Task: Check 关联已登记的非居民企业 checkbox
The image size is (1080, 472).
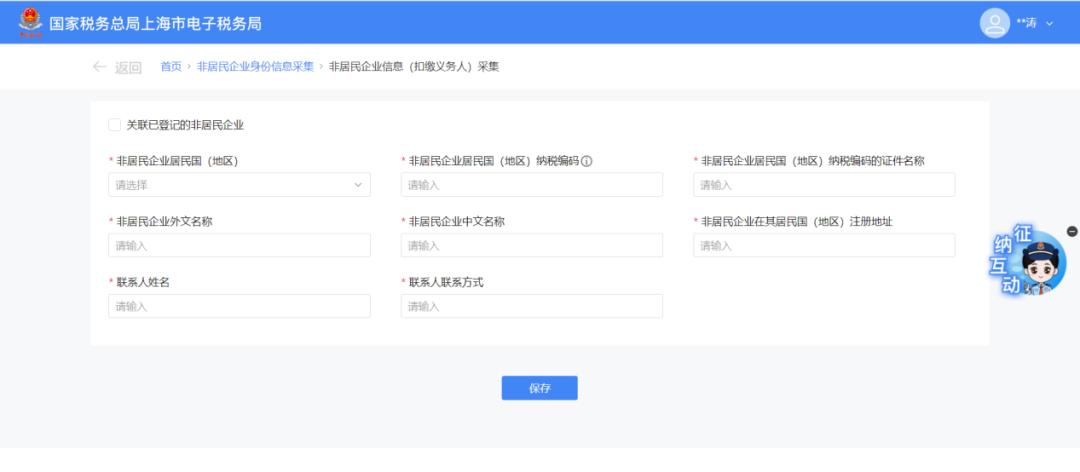Action: [114, 125]
